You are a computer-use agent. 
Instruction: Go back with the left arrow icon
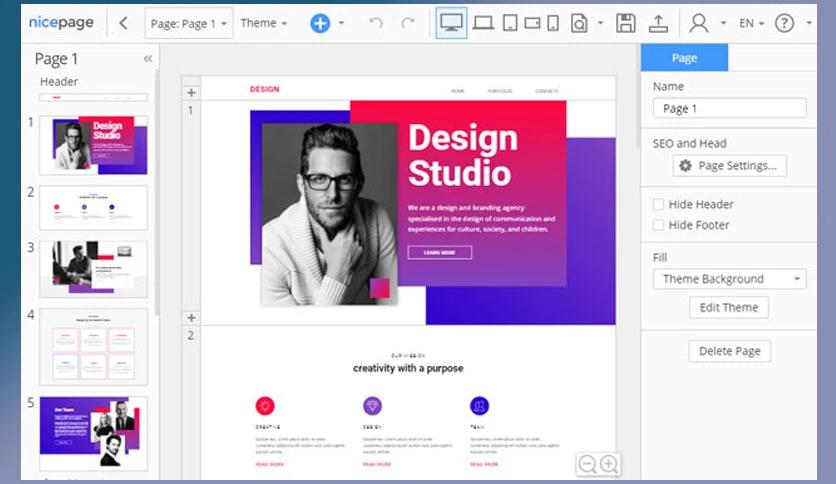[x=124, y=23]
